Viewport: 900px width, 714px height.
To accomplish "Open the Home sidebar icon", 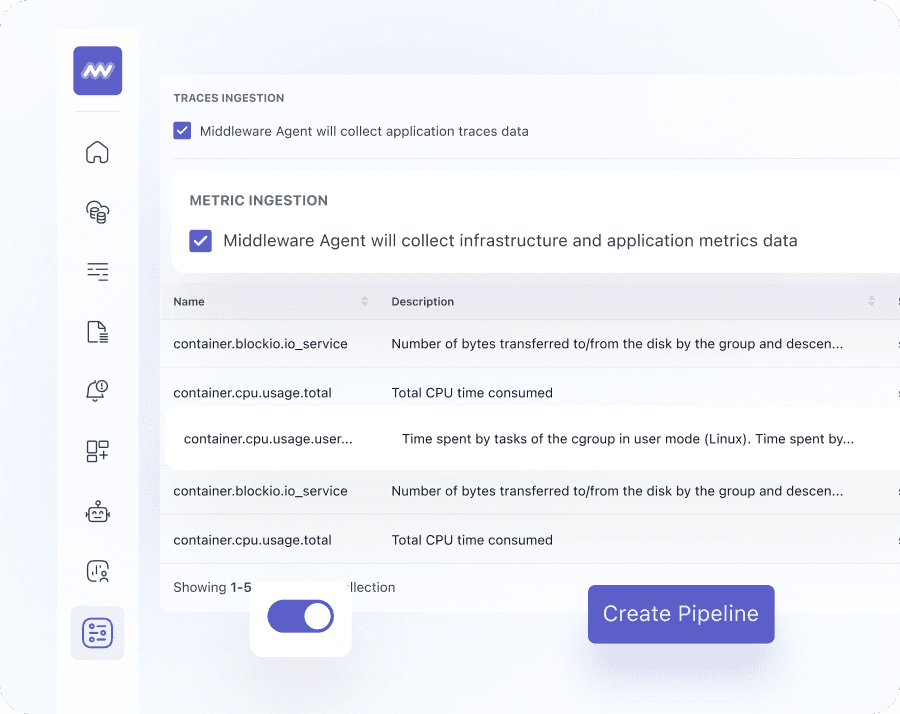I will click(x=97, y=152).
